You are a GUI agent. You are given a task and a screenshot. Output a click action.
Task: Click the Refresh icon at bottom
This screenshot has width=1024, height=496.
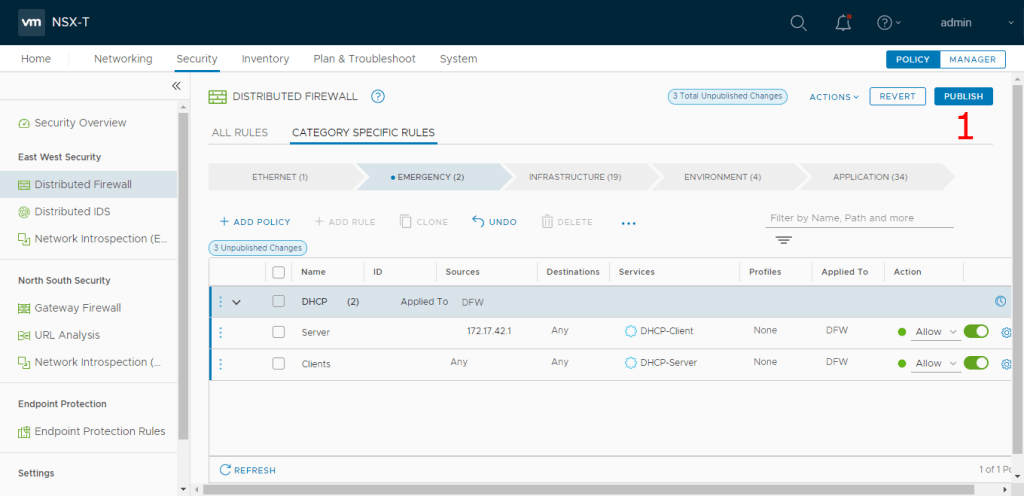point(226,470)
